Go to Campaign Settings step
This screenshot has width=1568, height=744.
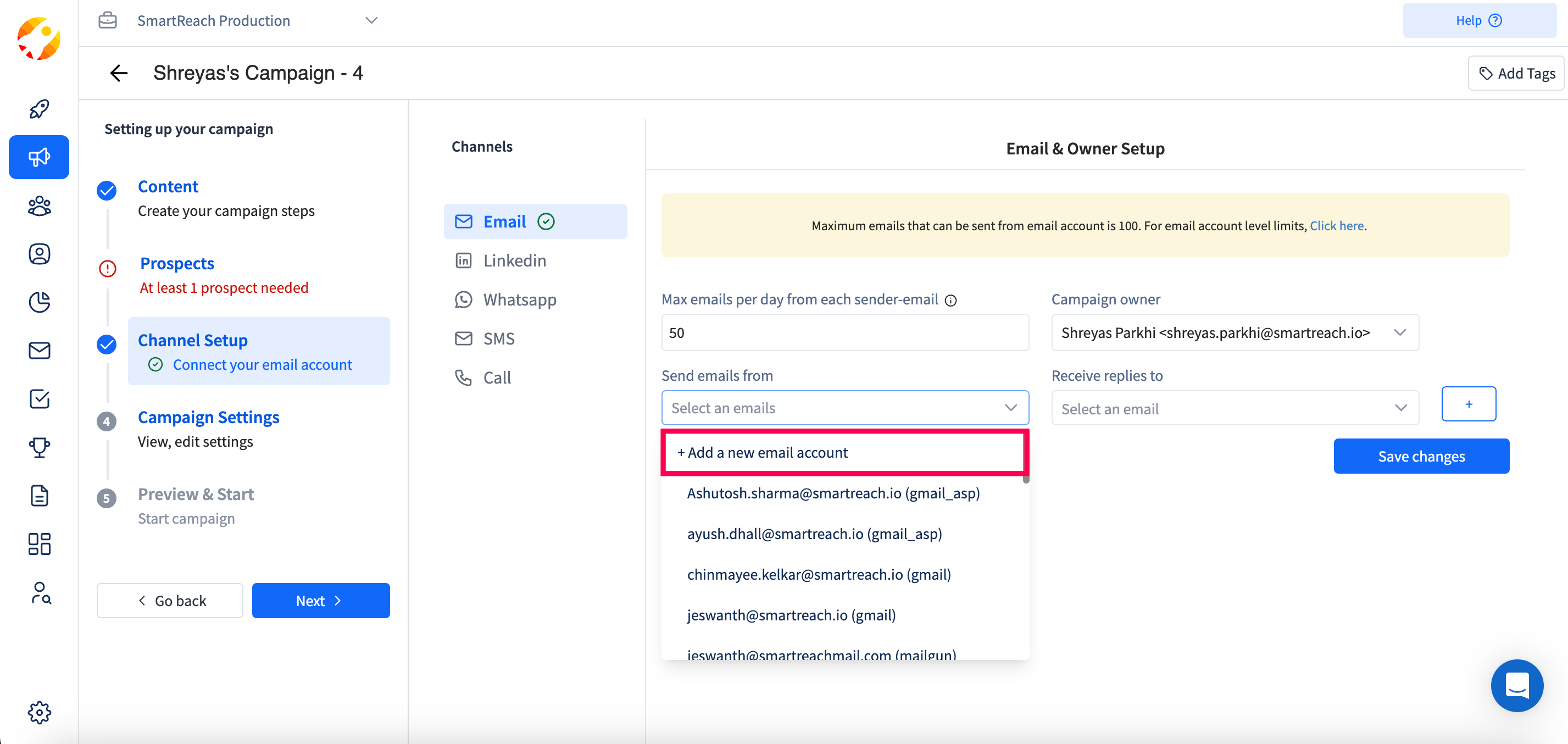click(x=209, y=417)
